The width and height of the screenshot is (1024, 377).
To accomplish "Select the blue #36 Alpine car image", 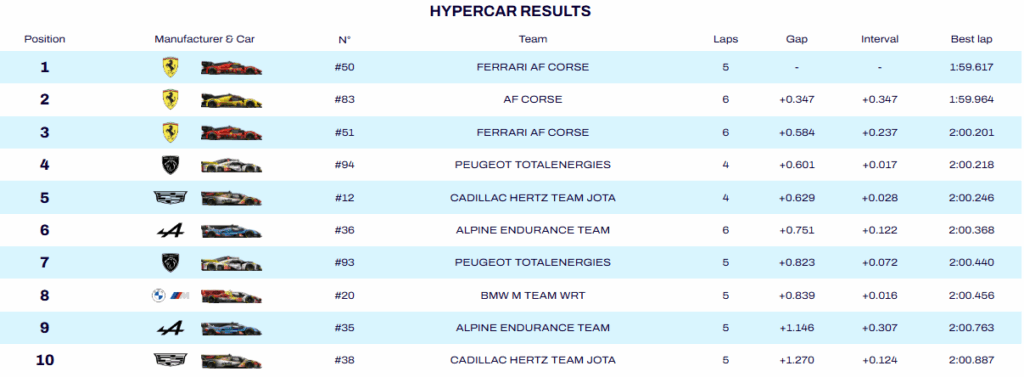I will point(231,231).
